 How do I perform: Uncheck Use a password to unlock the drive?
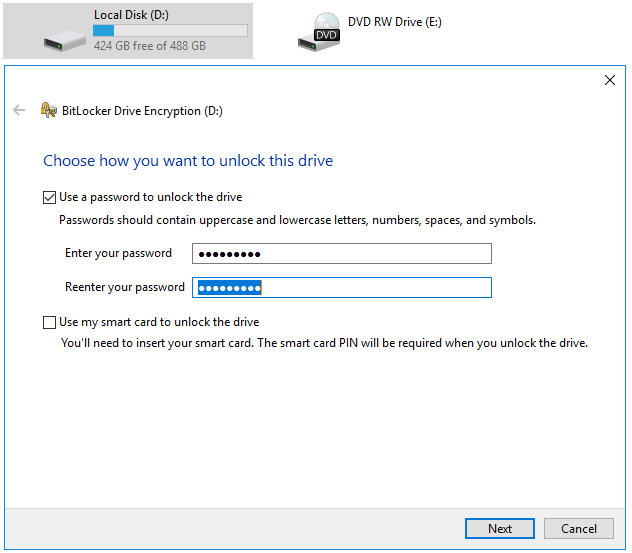tap(49, 198)
